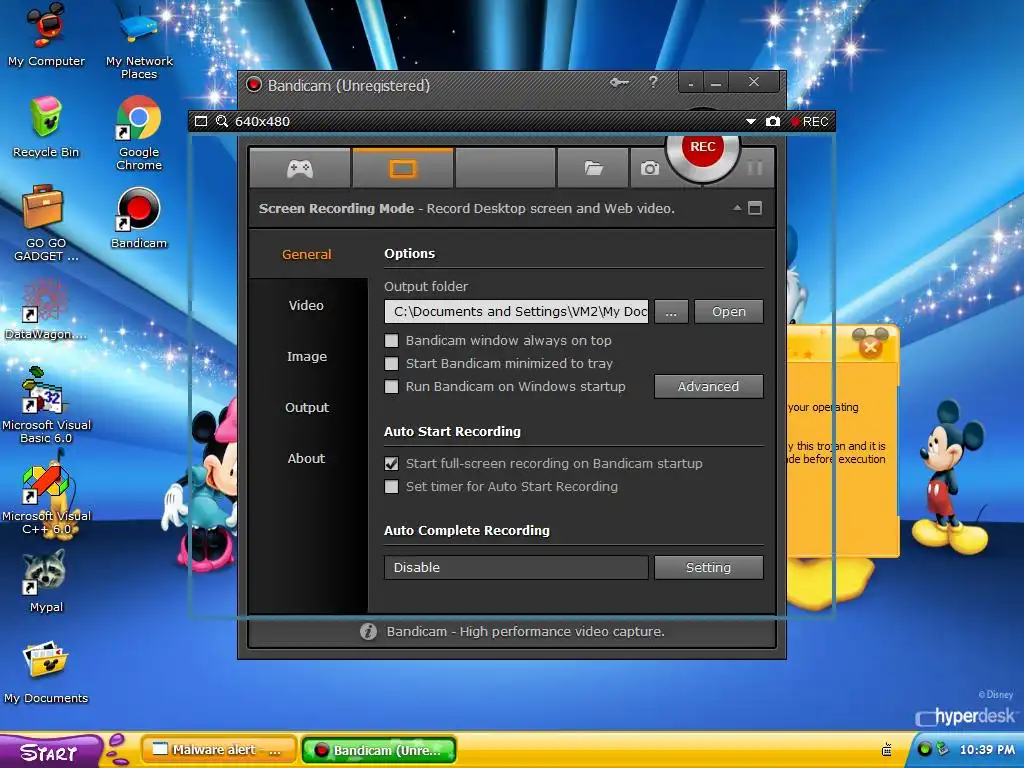This screenshot has height=768, width=1024.
Task: Open the About tab
Action: tap(306, 458)
